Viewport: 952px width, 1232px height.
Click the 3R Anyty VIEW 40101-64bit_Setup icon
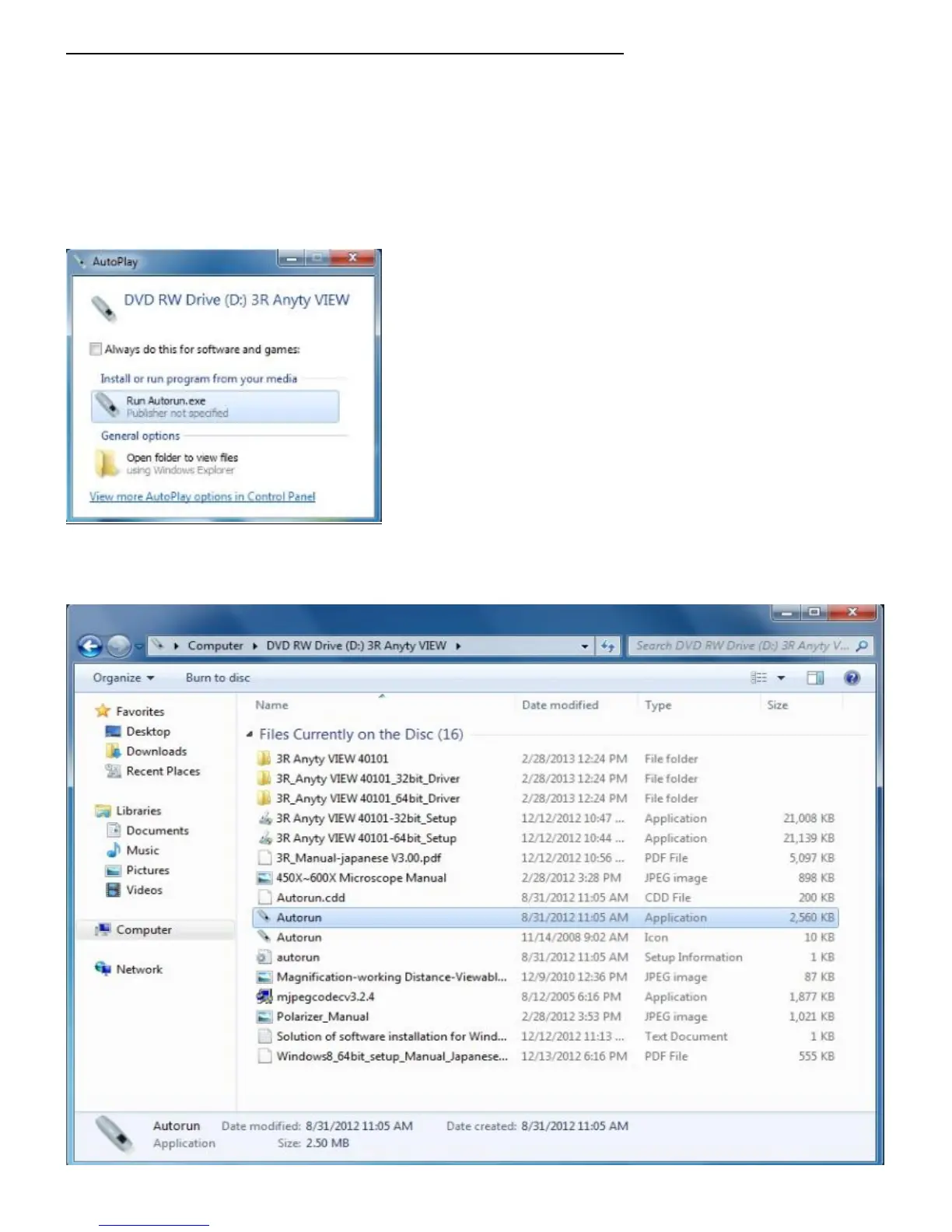click(x=264, y=838)
